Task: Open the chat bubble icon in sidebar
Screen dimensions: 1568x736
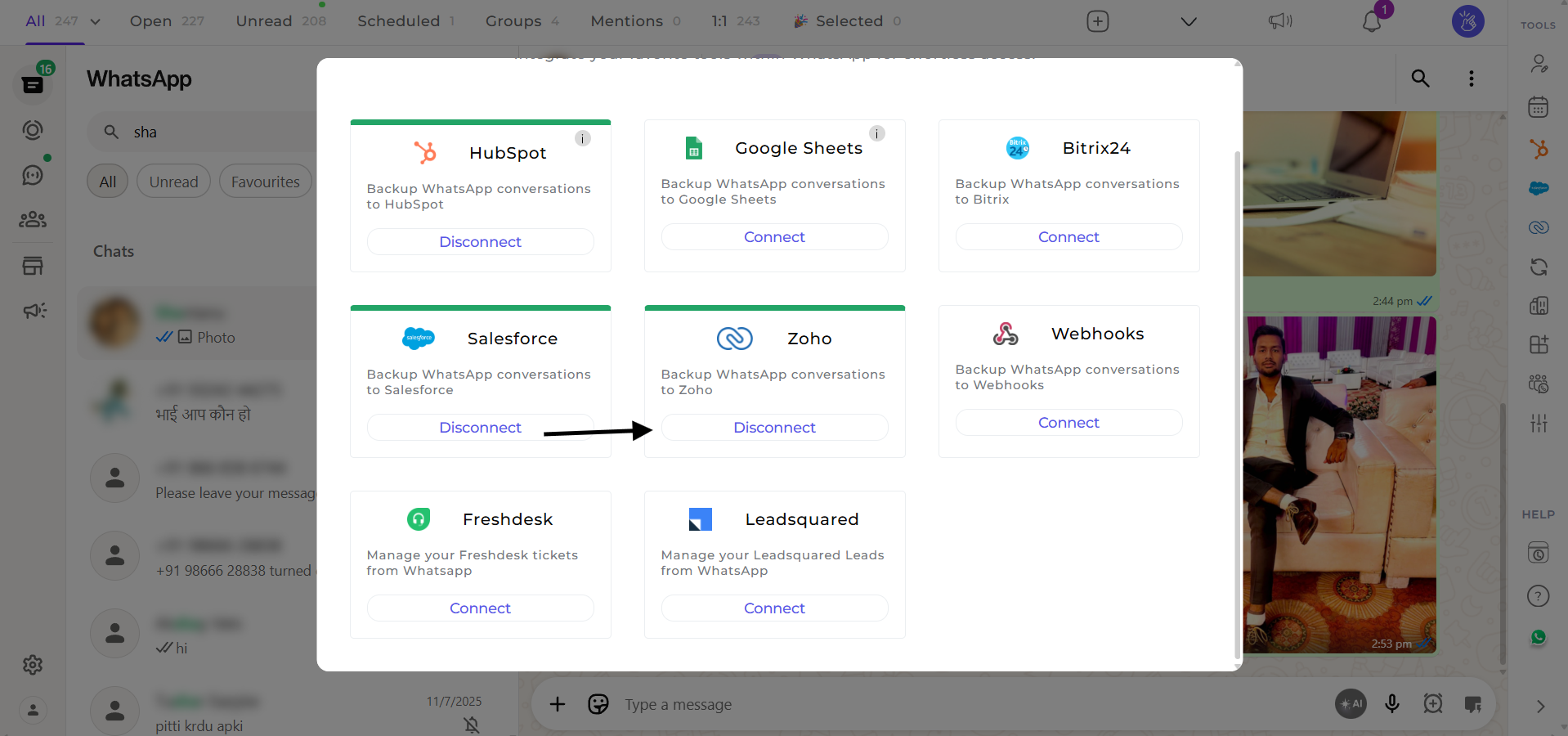Action: [x=33, y=175]
